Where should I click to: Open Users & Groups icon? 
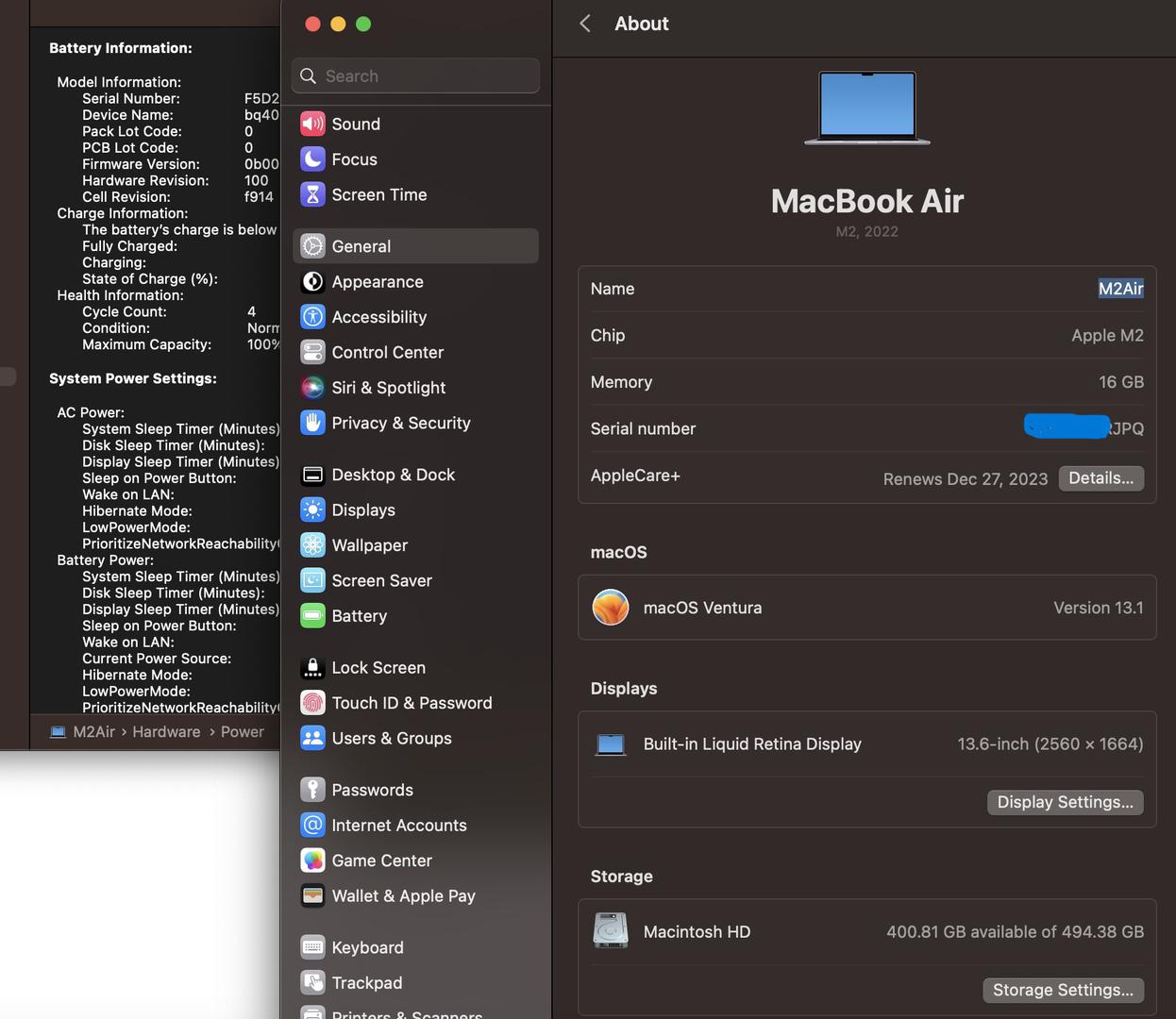(x=312, y=738)
